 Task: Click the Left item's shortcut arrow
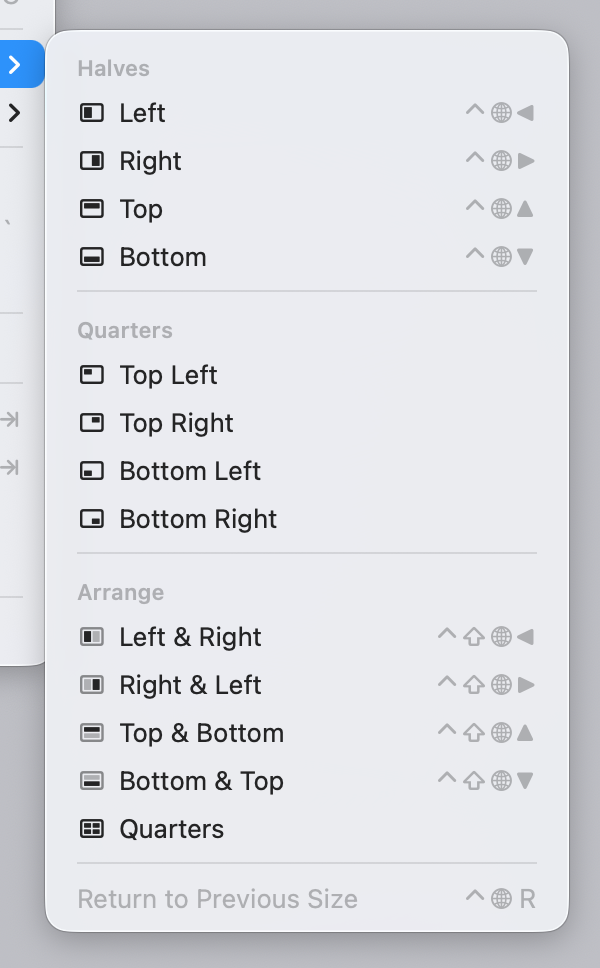(x=525, y=113)
